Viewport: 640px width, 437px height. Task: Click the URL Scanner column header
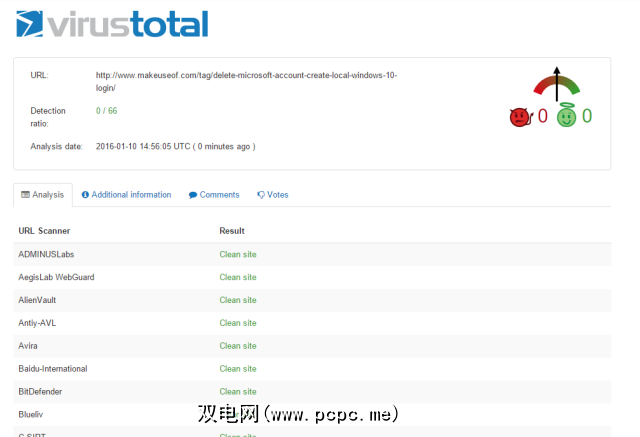[44, 231]
